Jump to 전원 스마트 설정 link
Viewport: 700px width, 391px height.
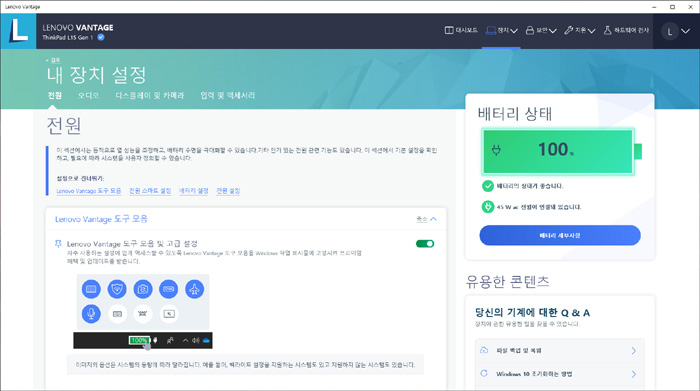(150, 191)
